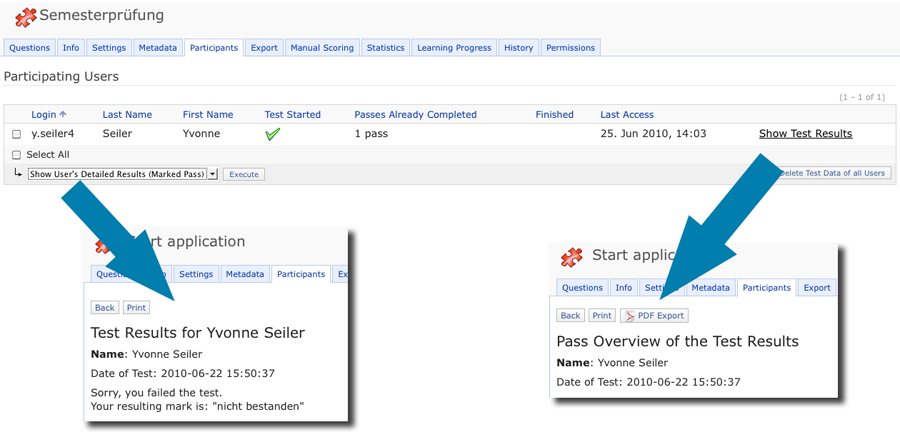Open the Show User's Detailed Results dropdown
The height and width of the screenshot is (447, 900).
pos(122,174)
